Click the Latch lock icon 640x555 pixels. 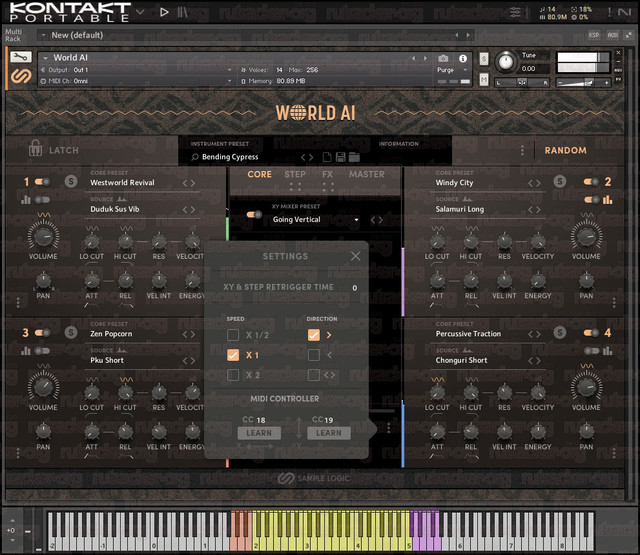(36, 149)
